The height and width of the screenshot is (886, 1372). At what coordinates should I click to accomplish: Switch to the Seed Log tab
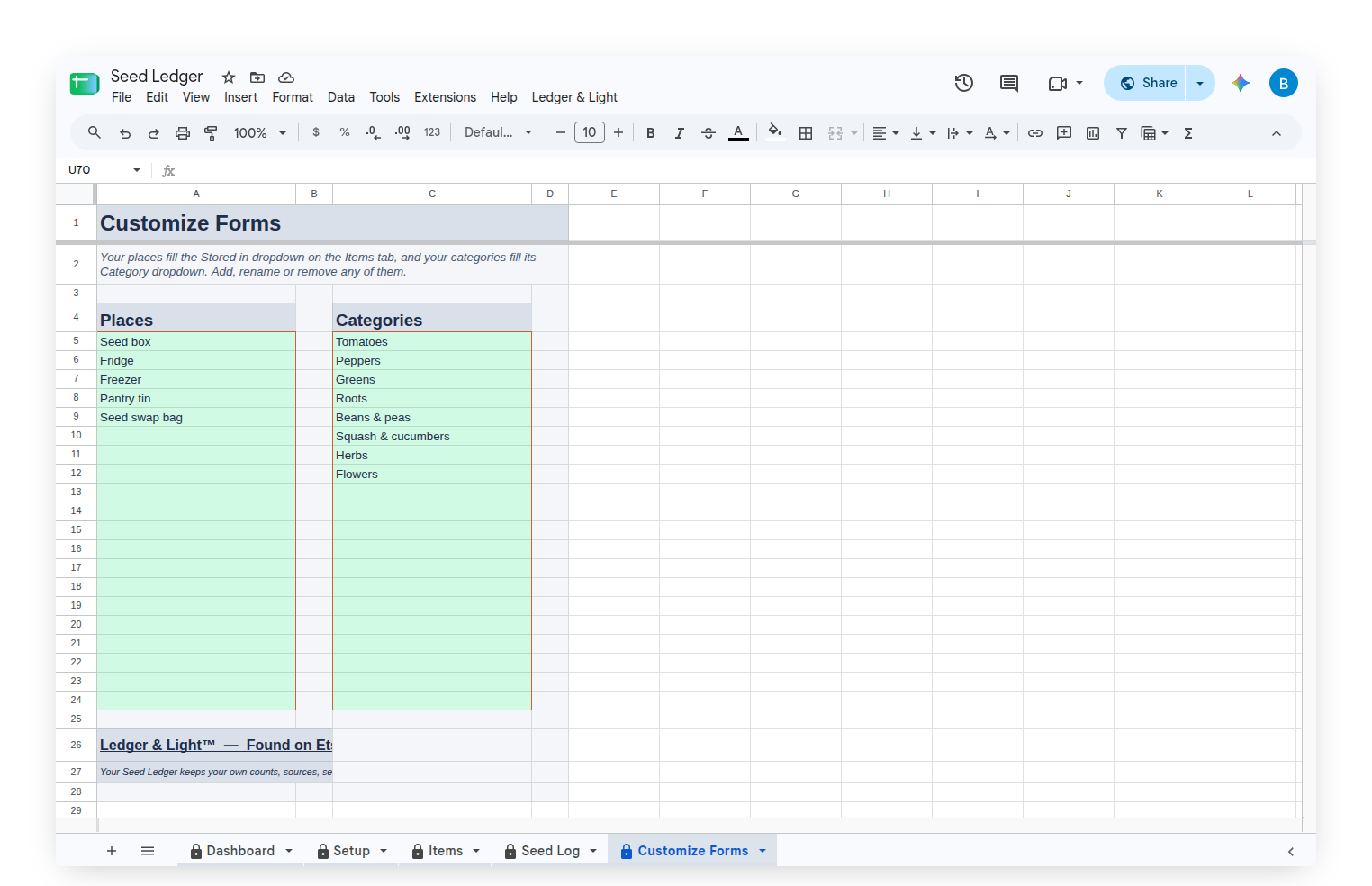pyautogui.click(x=549, y=851)
